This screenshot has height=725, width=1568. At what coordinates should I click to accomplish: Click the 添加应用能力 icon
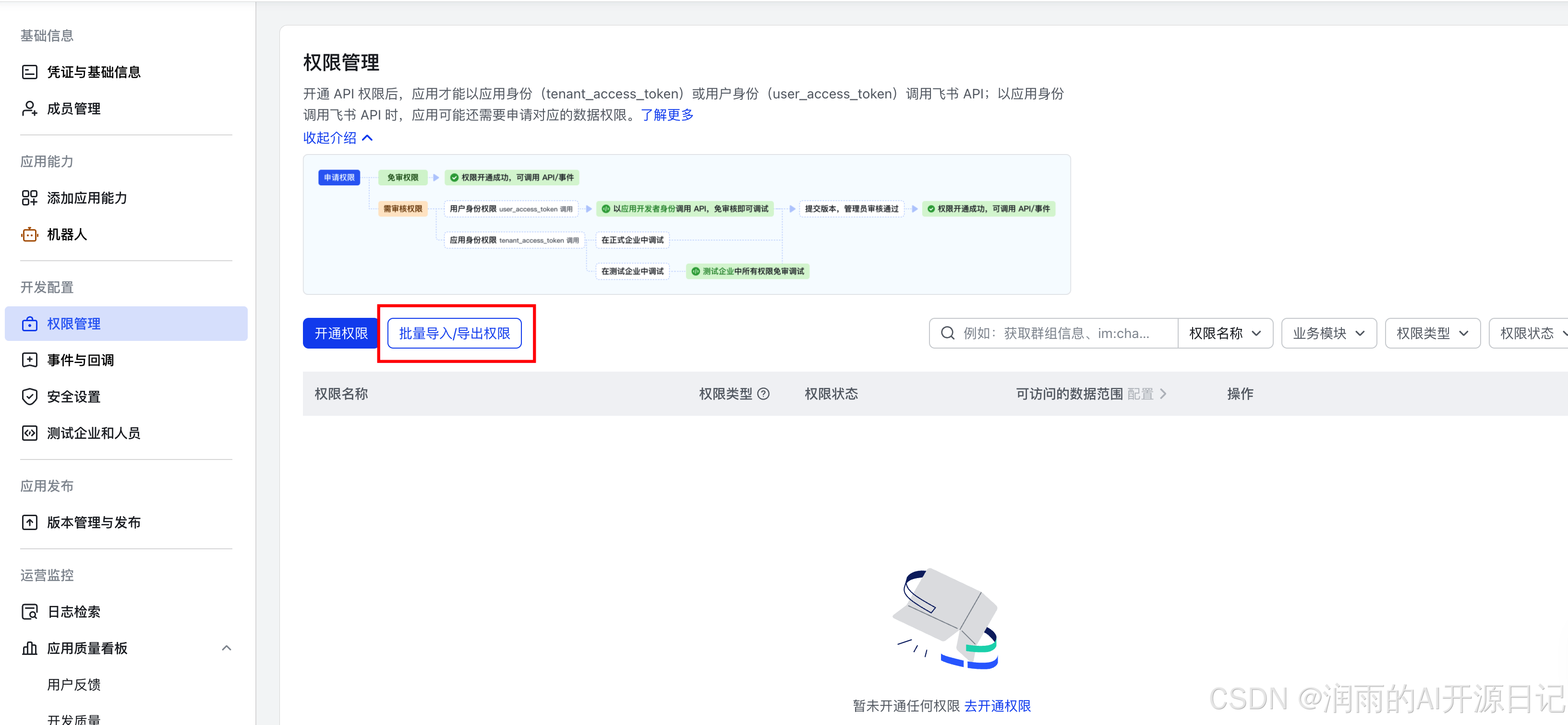tap(30, 198)
